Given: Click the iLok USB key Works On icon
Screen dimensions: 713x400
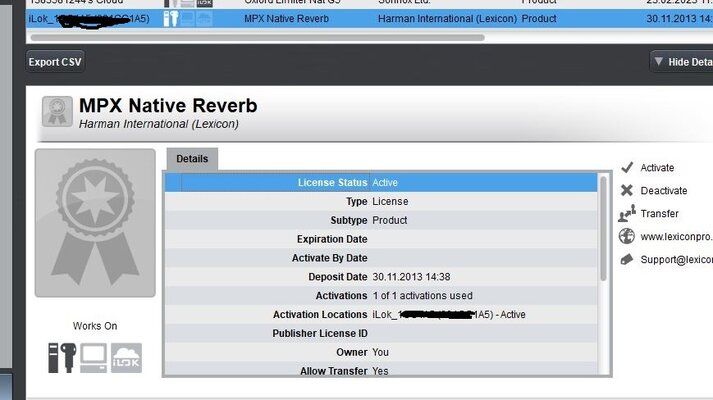Looking at the screenshot, I should [x=62, y=358].
